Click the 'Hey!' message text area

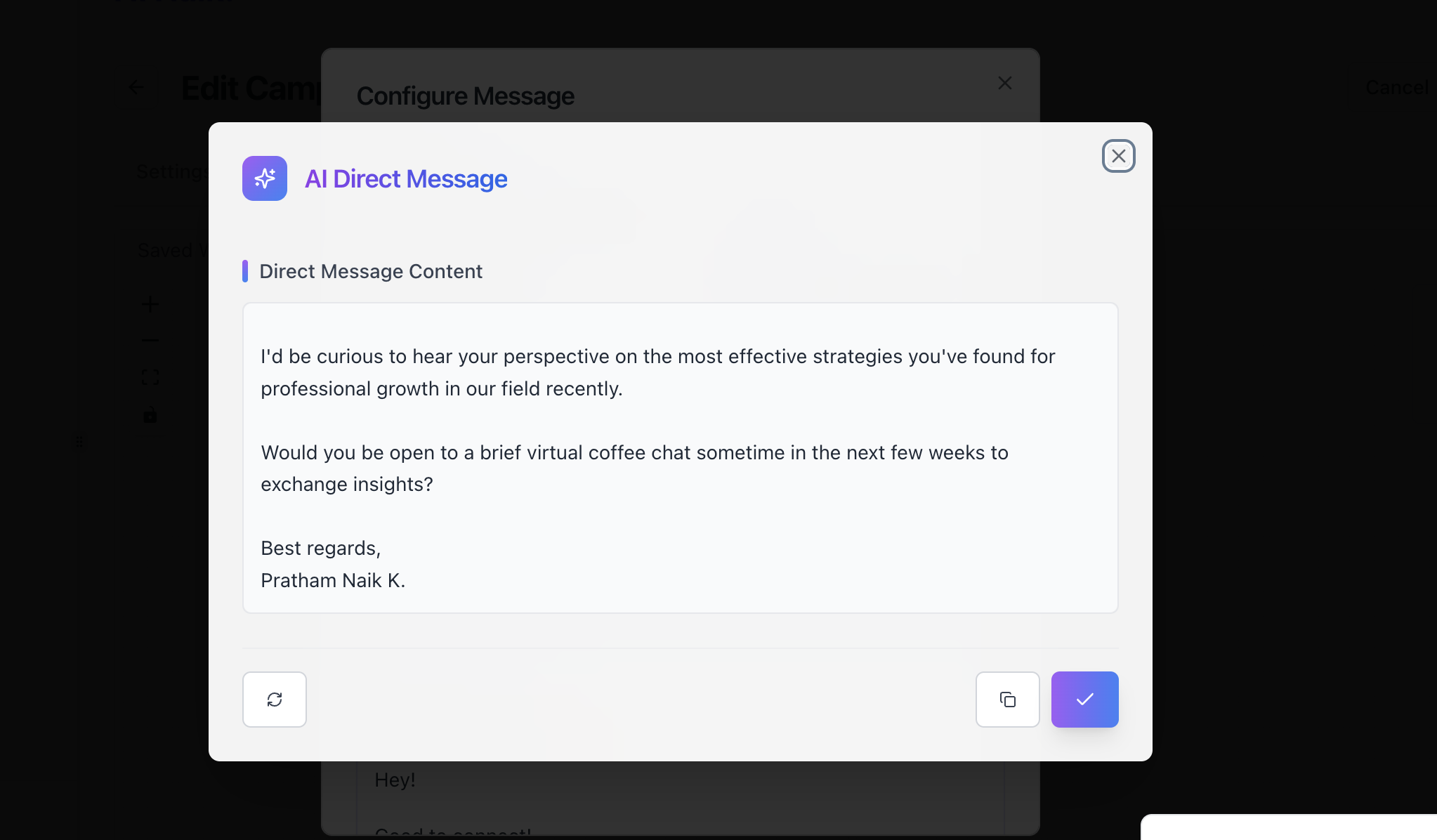(395, 780)
